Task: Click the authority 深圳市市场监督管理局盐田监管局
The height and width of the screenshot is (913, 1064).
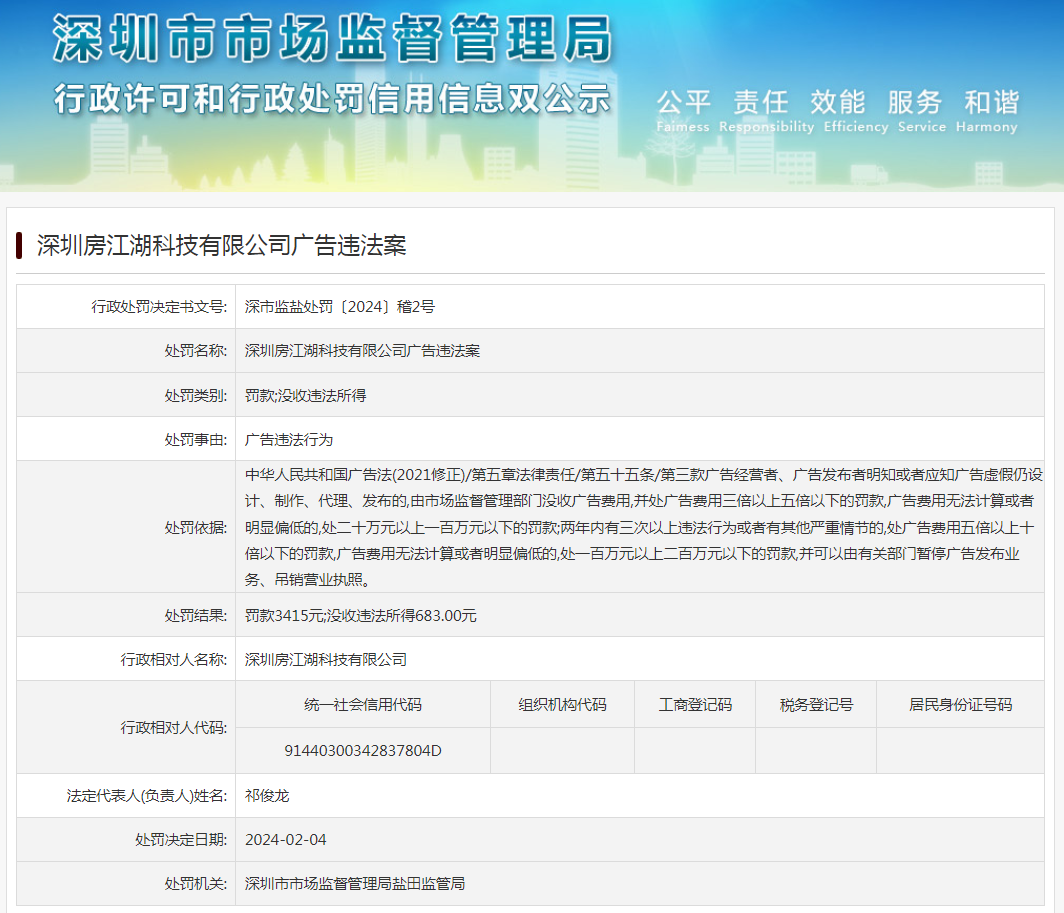Action: coord(355,884)
